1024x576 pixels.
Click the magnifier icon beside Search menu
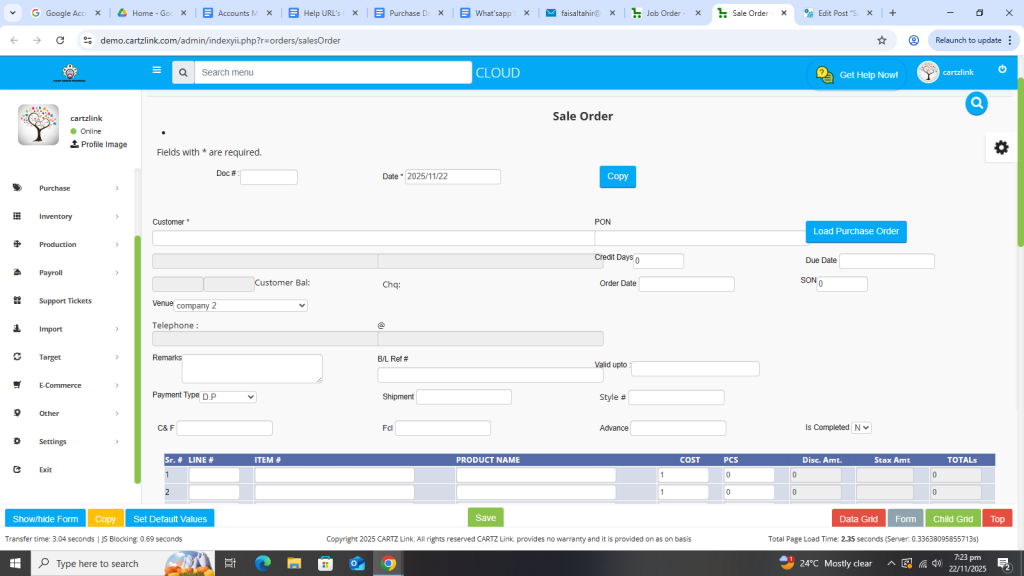(183, 73)
